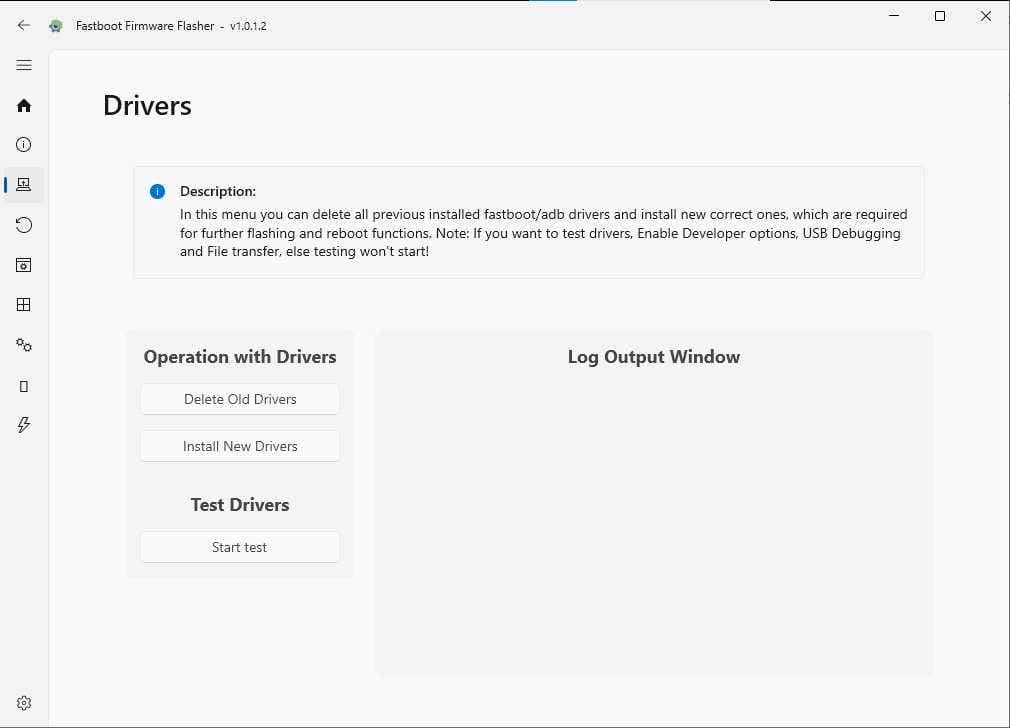Open the partitions grid icon in sidebar

tap(23, 304)
